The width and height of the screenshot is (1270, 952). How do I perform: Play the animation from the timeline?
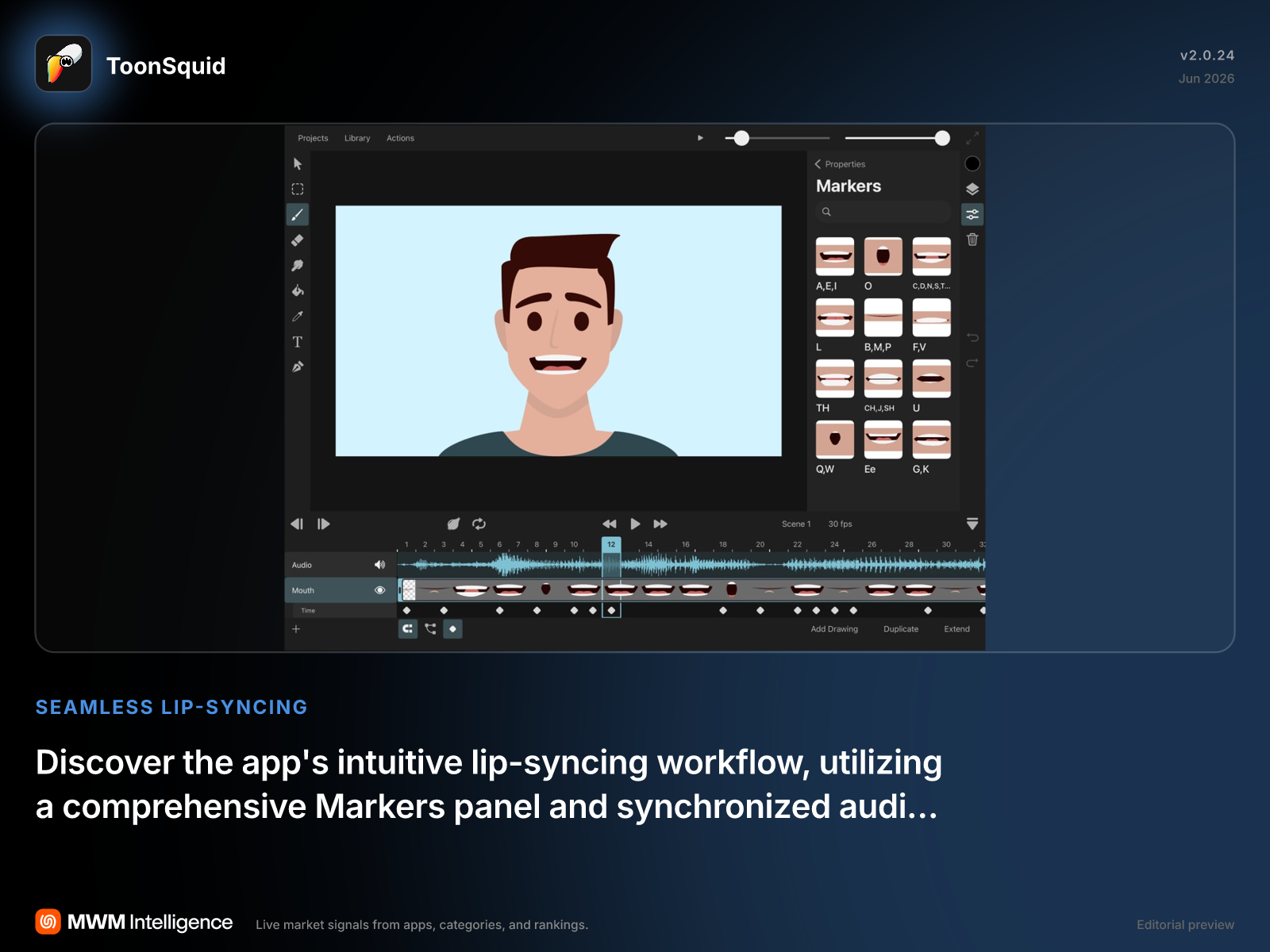635,524
